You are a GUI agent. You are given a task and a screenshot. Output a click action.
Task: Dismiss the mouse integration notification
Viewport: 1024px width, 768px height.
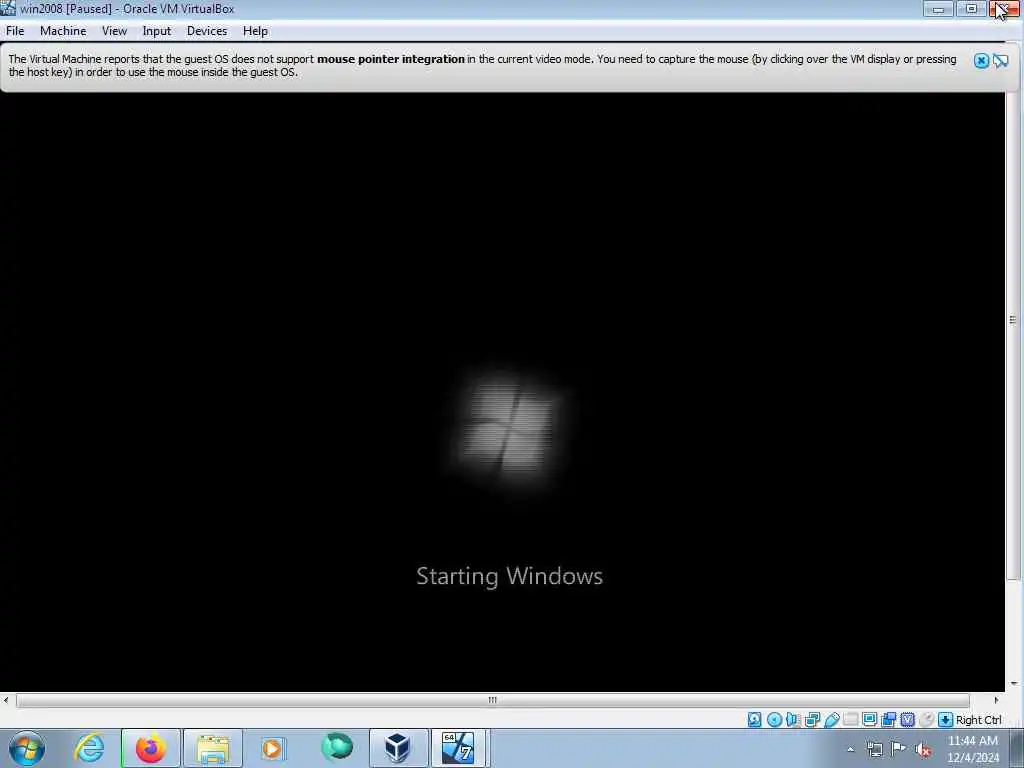[x=981, y=61]
